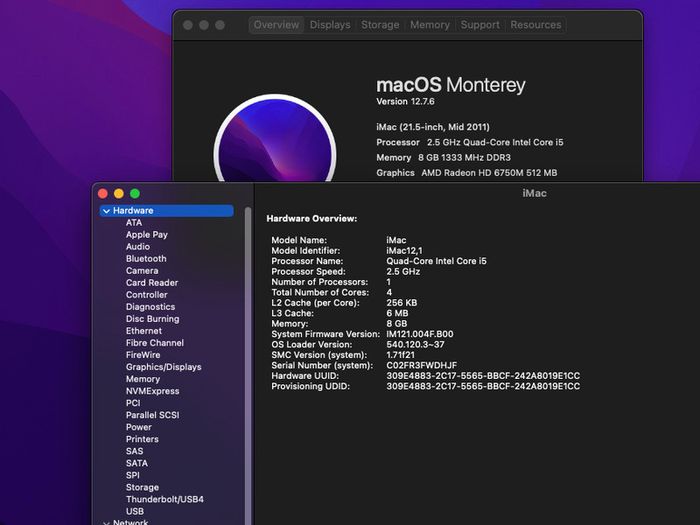Viewport: 700px width, 525px height.
Task: Select Disc Burning in the sidebar
Action: tap(153, 319)
